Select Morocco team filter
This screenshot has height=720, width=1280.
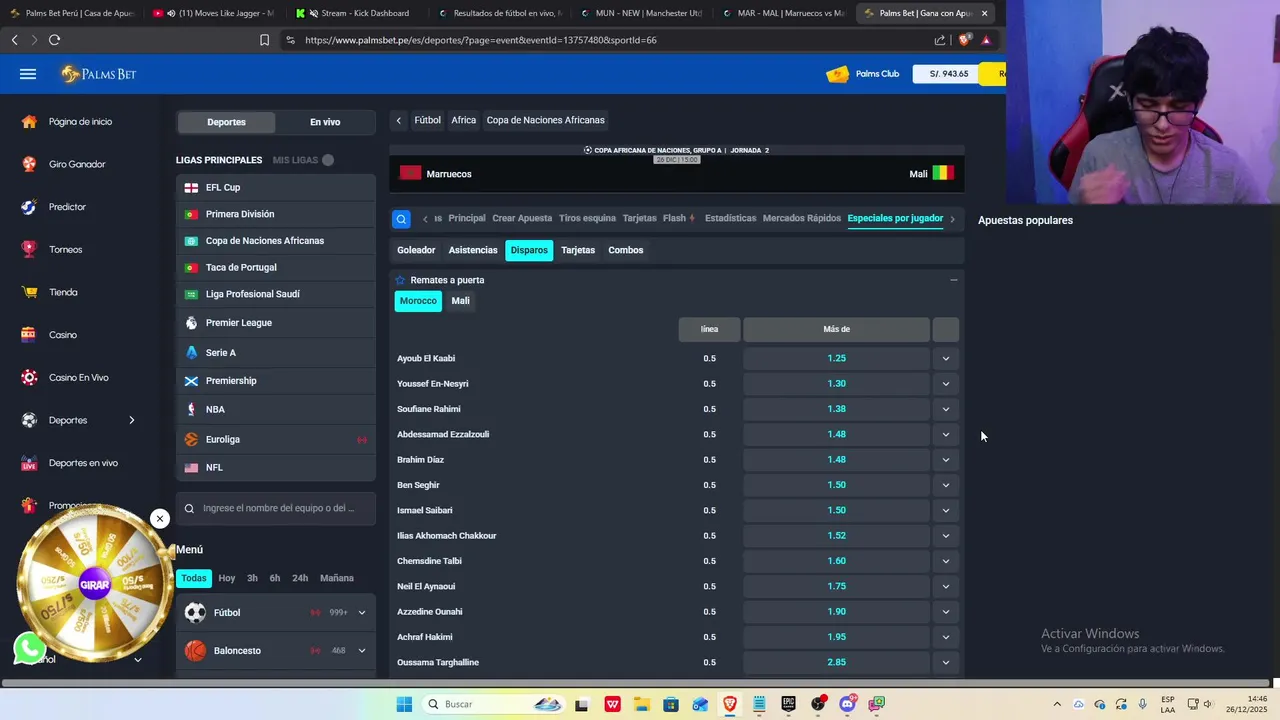[418, 301]
